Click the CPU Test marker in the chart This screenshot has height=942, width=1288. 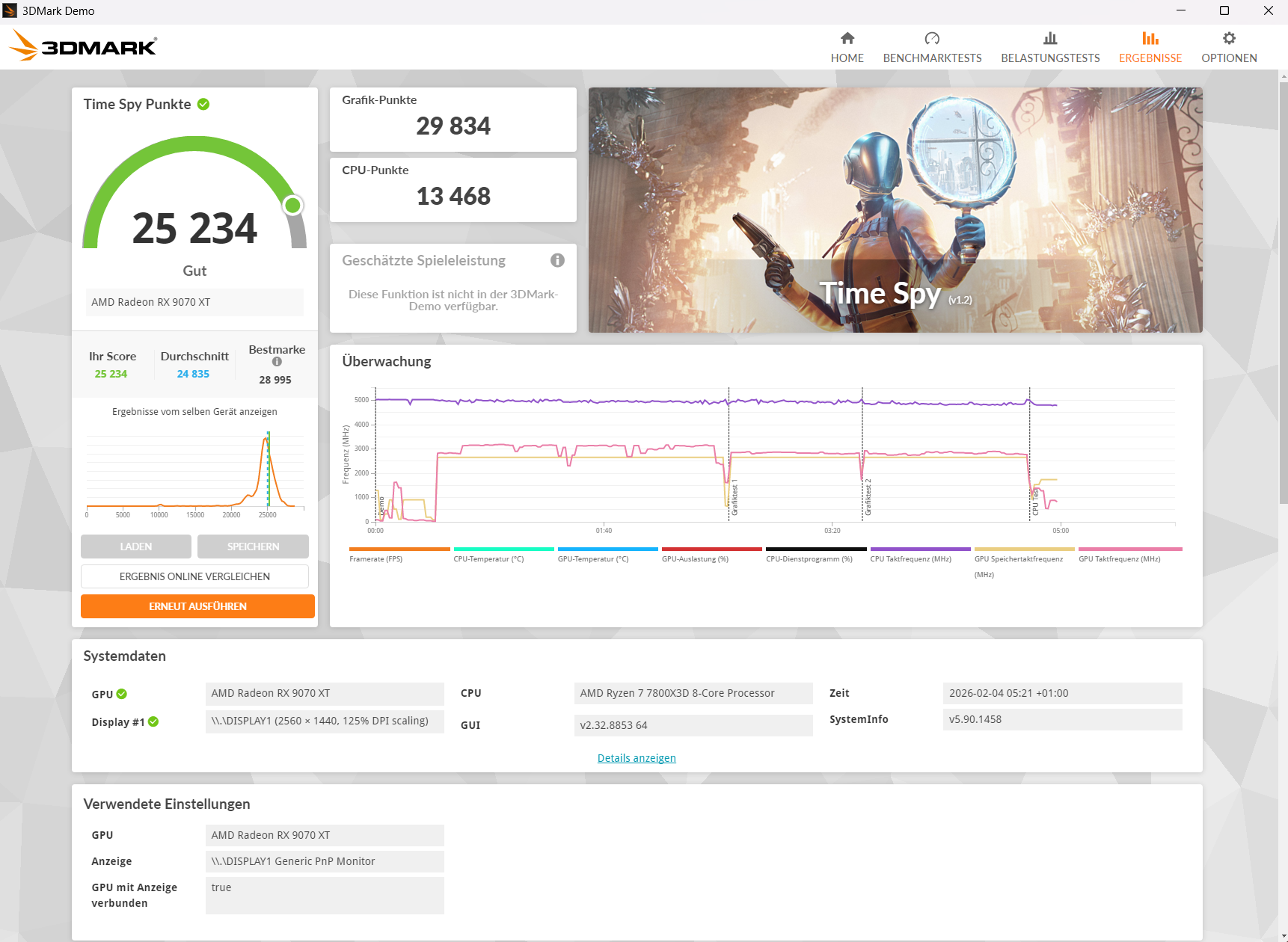(x=1034, y=502)
